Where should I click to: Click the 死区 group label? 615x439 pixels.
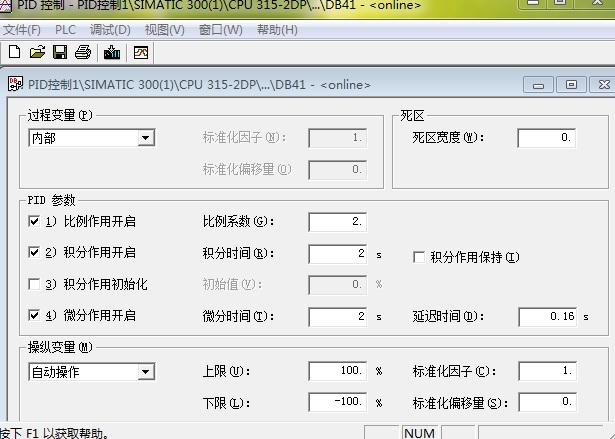click(x=412, y=115)
